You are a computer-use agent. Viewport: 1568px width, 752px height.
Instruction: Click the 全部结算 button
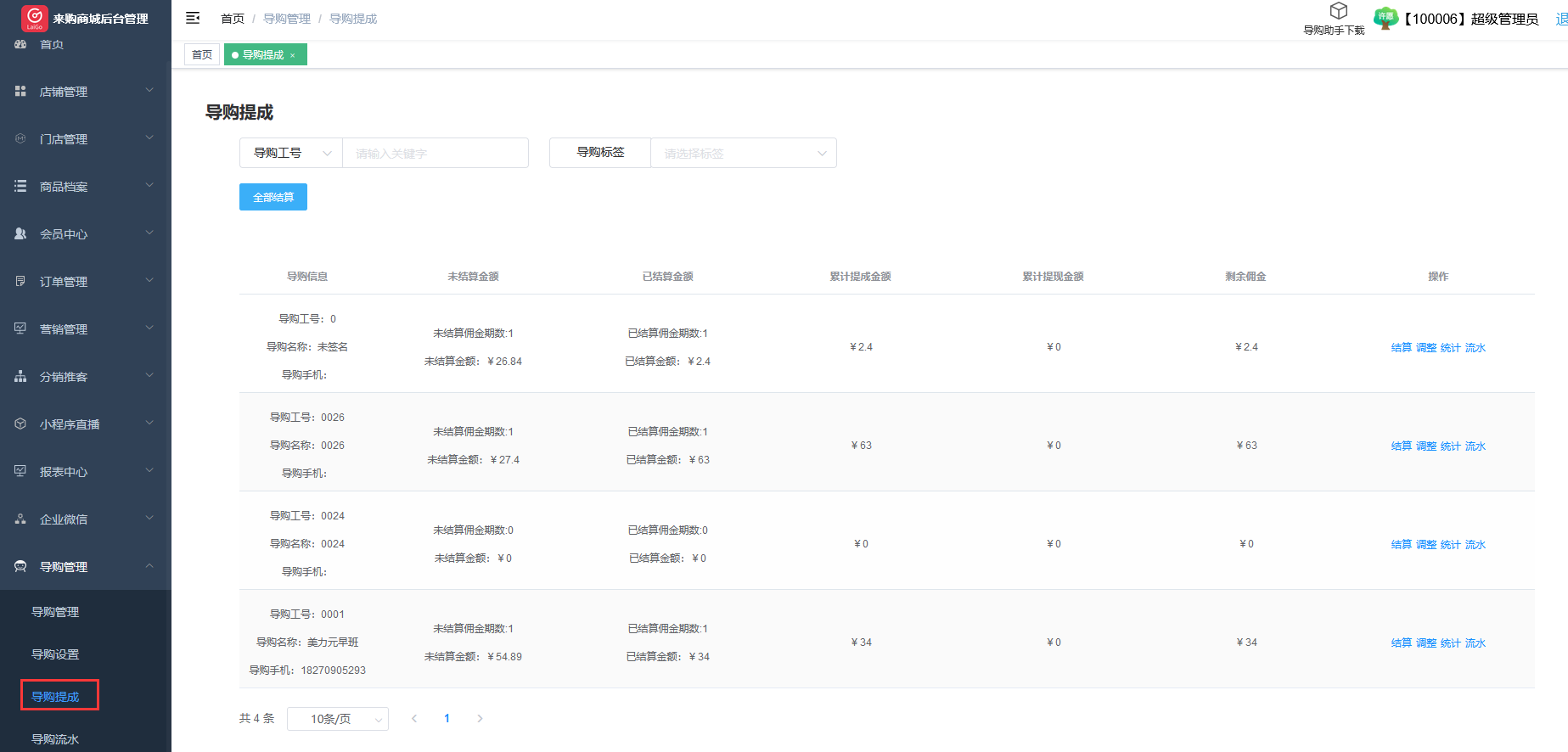(x=273, y=197)
